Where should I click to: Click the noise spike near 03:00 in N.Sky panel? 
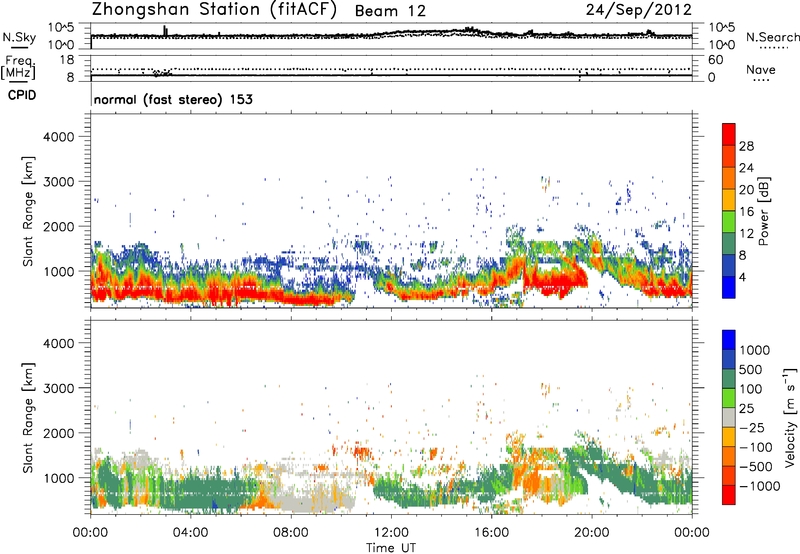pyautogui.click(x=165, y=31)
